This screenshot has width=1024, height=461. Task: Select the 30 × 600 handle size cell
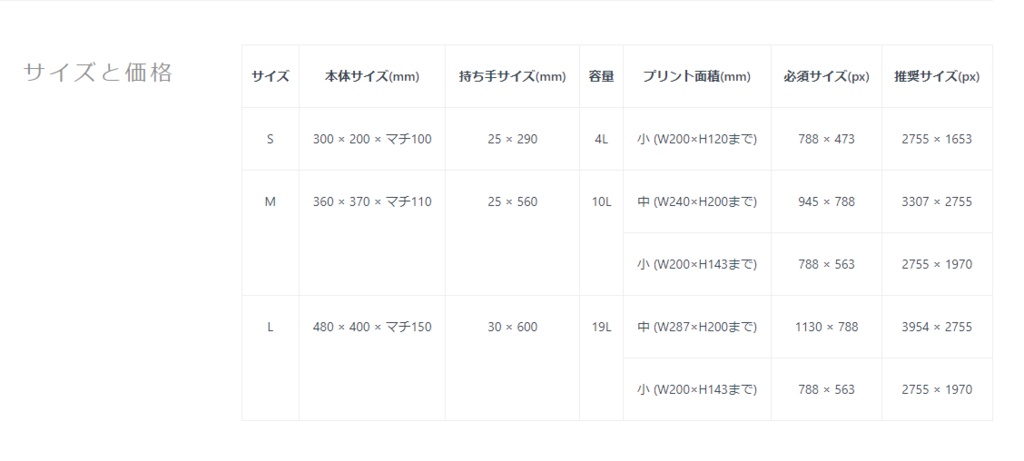tap(512, 327)
